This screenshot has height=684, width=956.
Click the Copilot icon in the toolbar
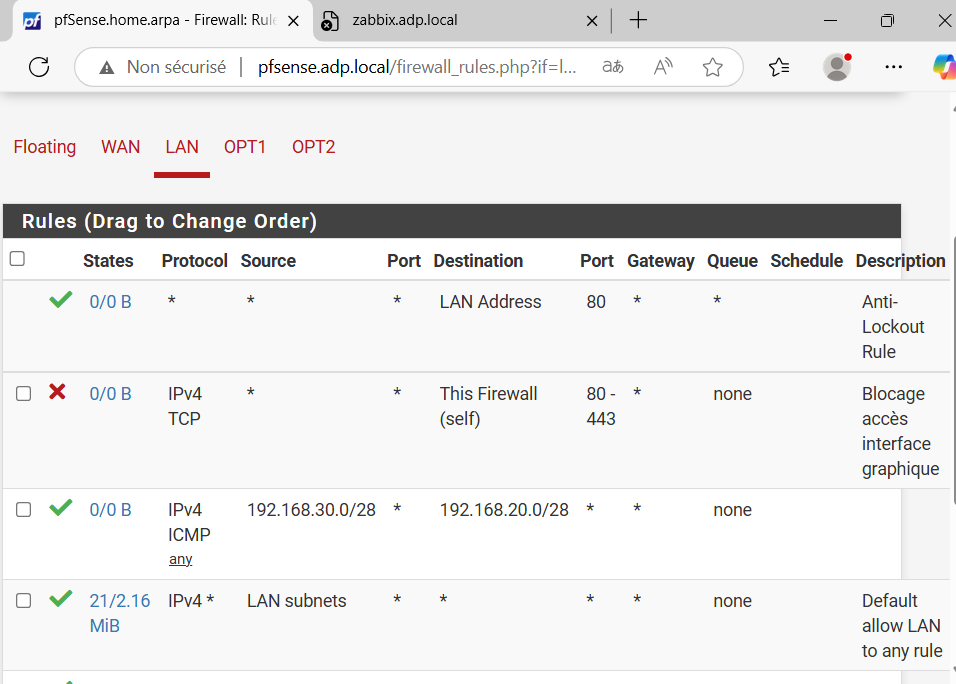tap(943, 67)
